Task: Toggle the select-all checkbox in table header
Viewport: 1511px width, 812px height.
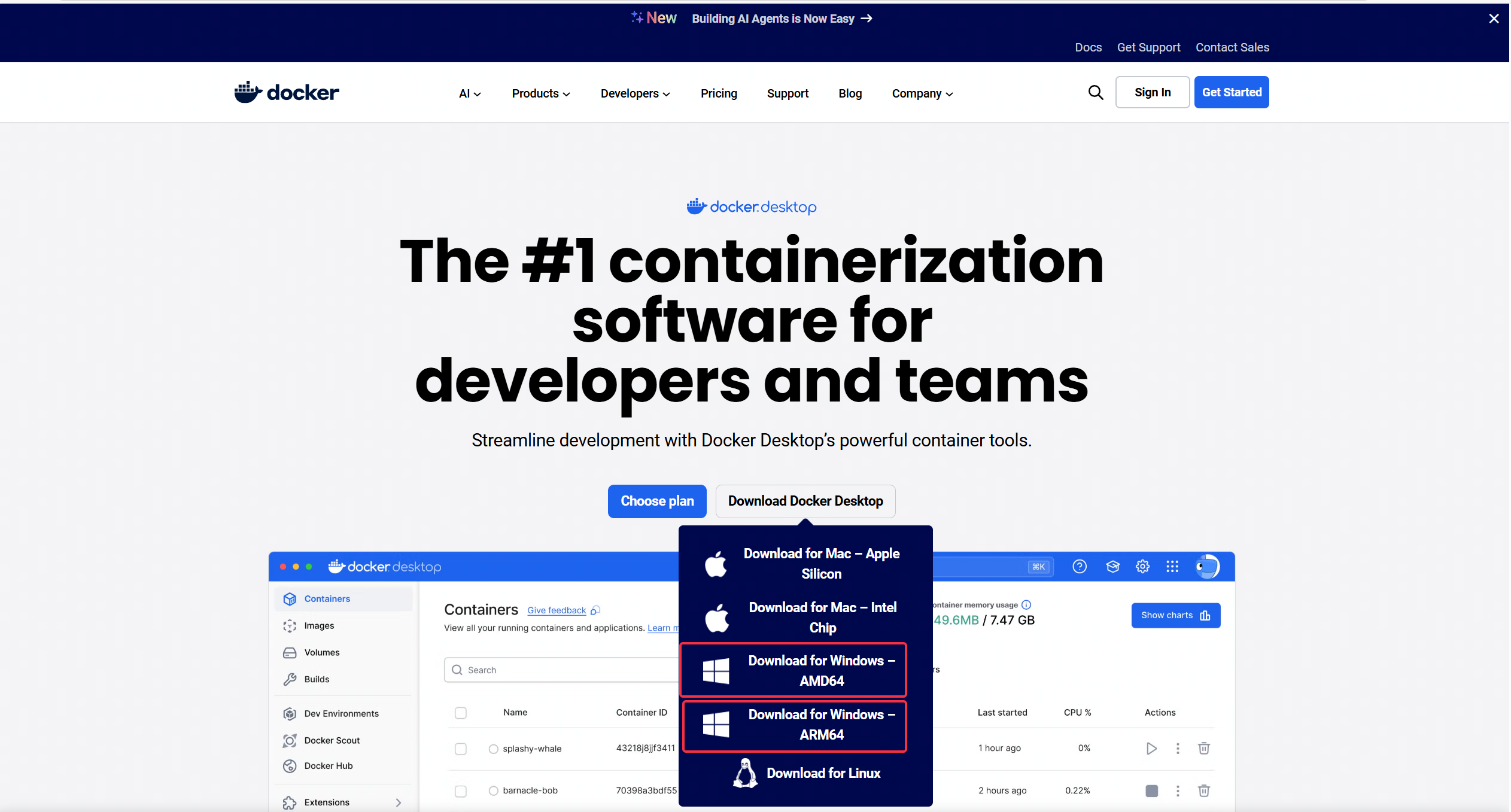Action: tap(460, 713)
